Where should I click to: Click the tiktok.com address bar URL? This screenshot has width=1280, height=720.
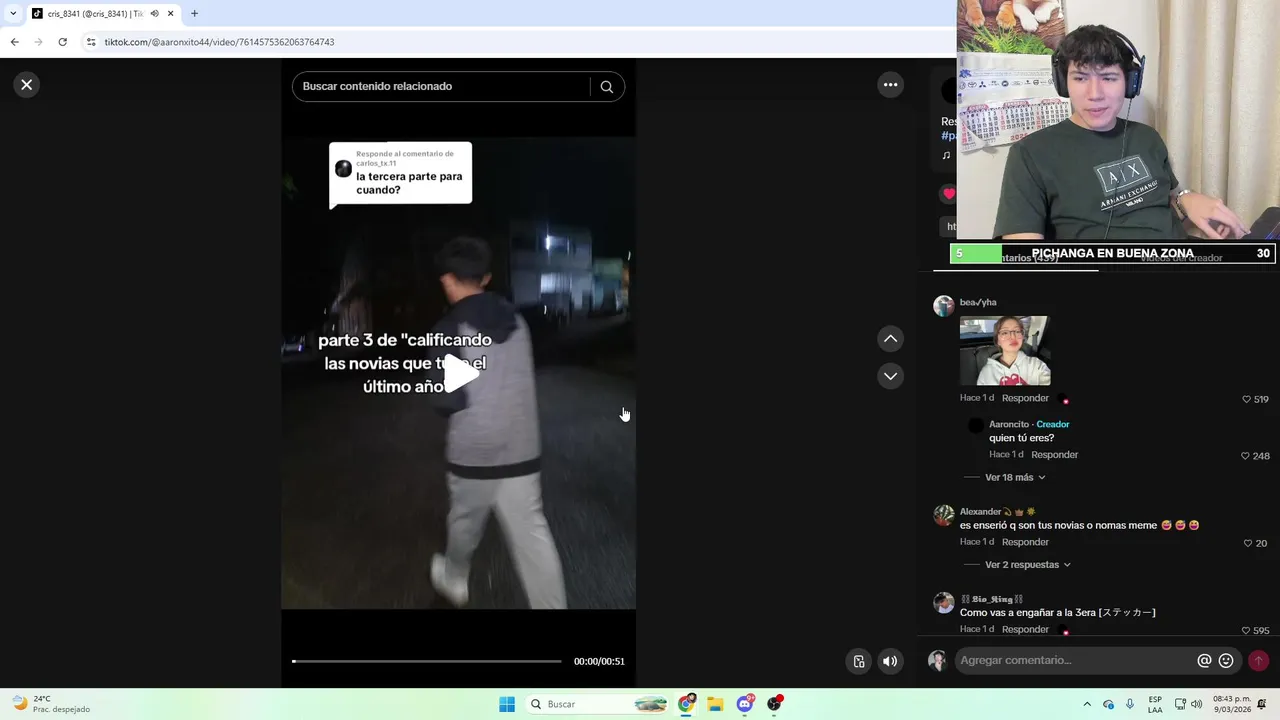(219, 42)
